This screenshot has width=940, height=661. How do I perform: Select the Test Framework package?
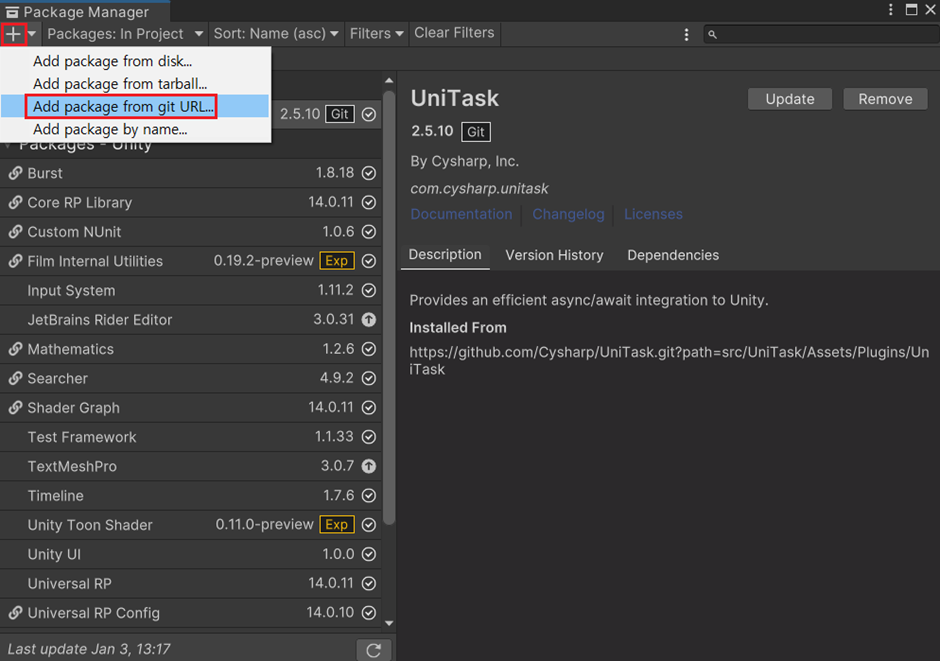[191, 437]
